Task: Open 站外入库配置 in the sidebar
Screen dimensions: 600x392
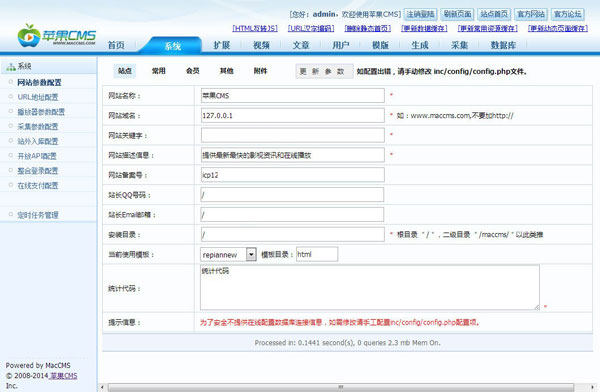Action: 38,141
